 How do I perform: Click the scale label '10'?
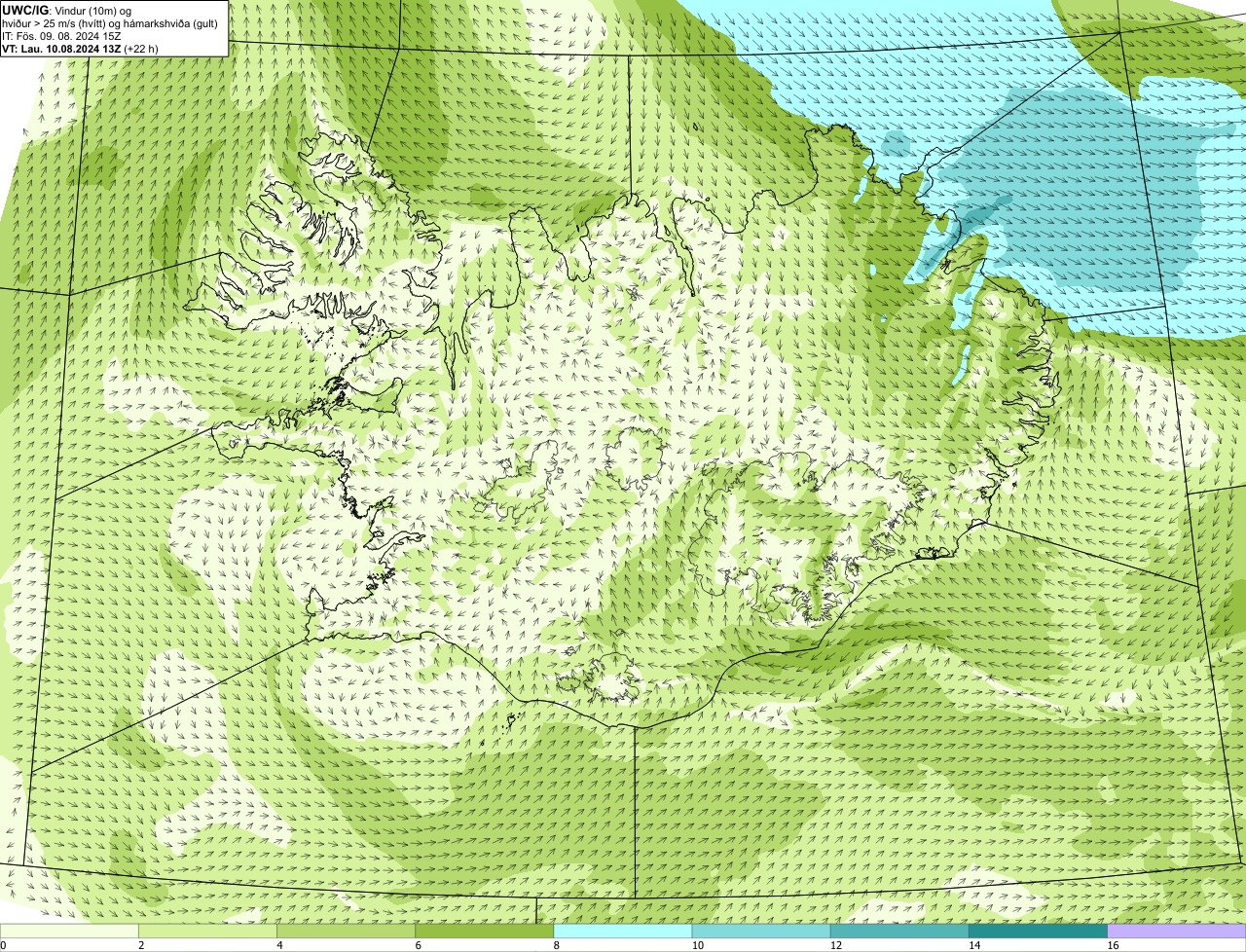click(698, 945)
